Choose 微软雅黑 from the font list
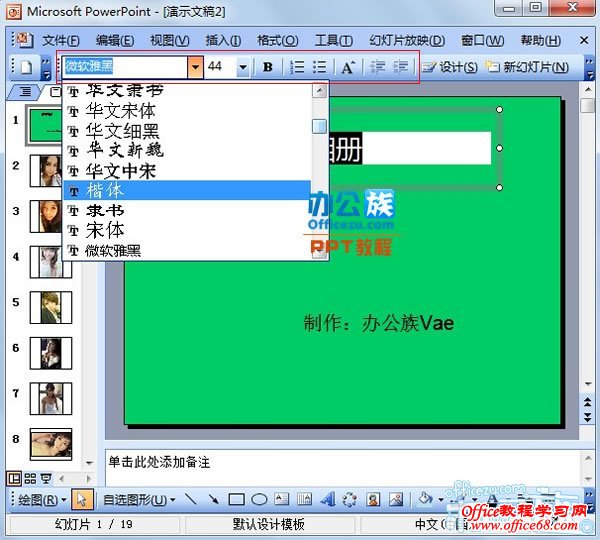Image resolution: width=600 pixels, height=540 pixels. click(188, 251)
